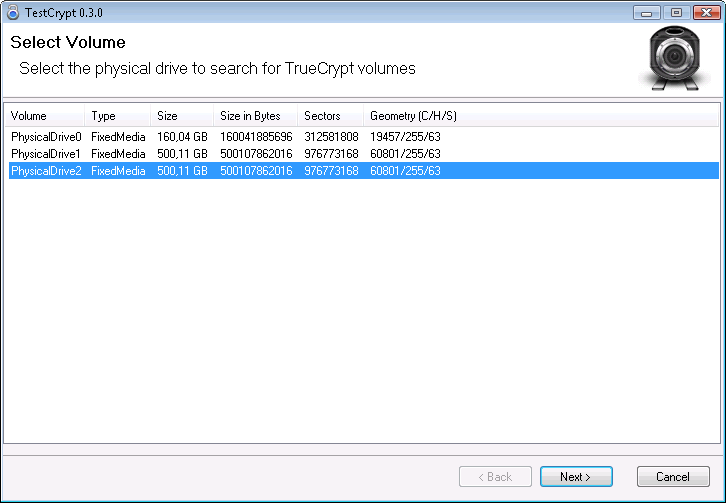726x503 pixels.
Task: Select the PhysicalDrive0 row
Action: coord(364,137)
